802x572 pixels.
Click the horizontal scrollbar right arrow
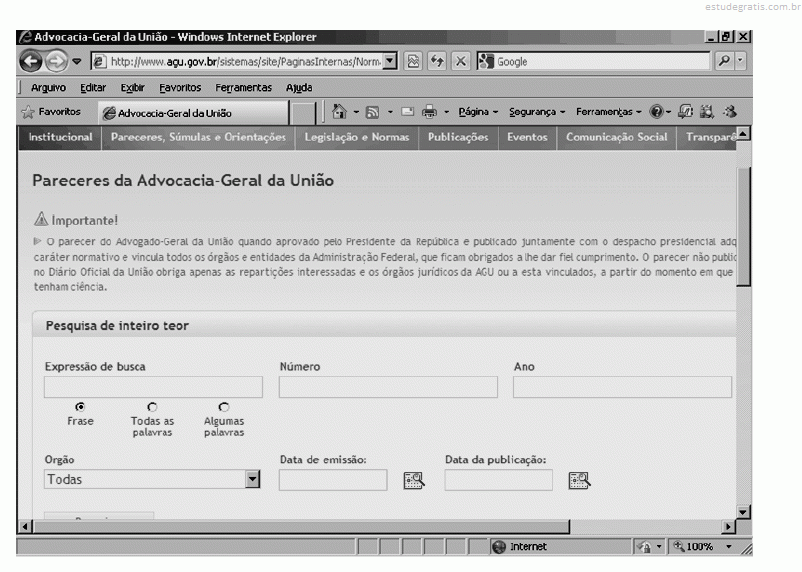click(x=728, y=526)
